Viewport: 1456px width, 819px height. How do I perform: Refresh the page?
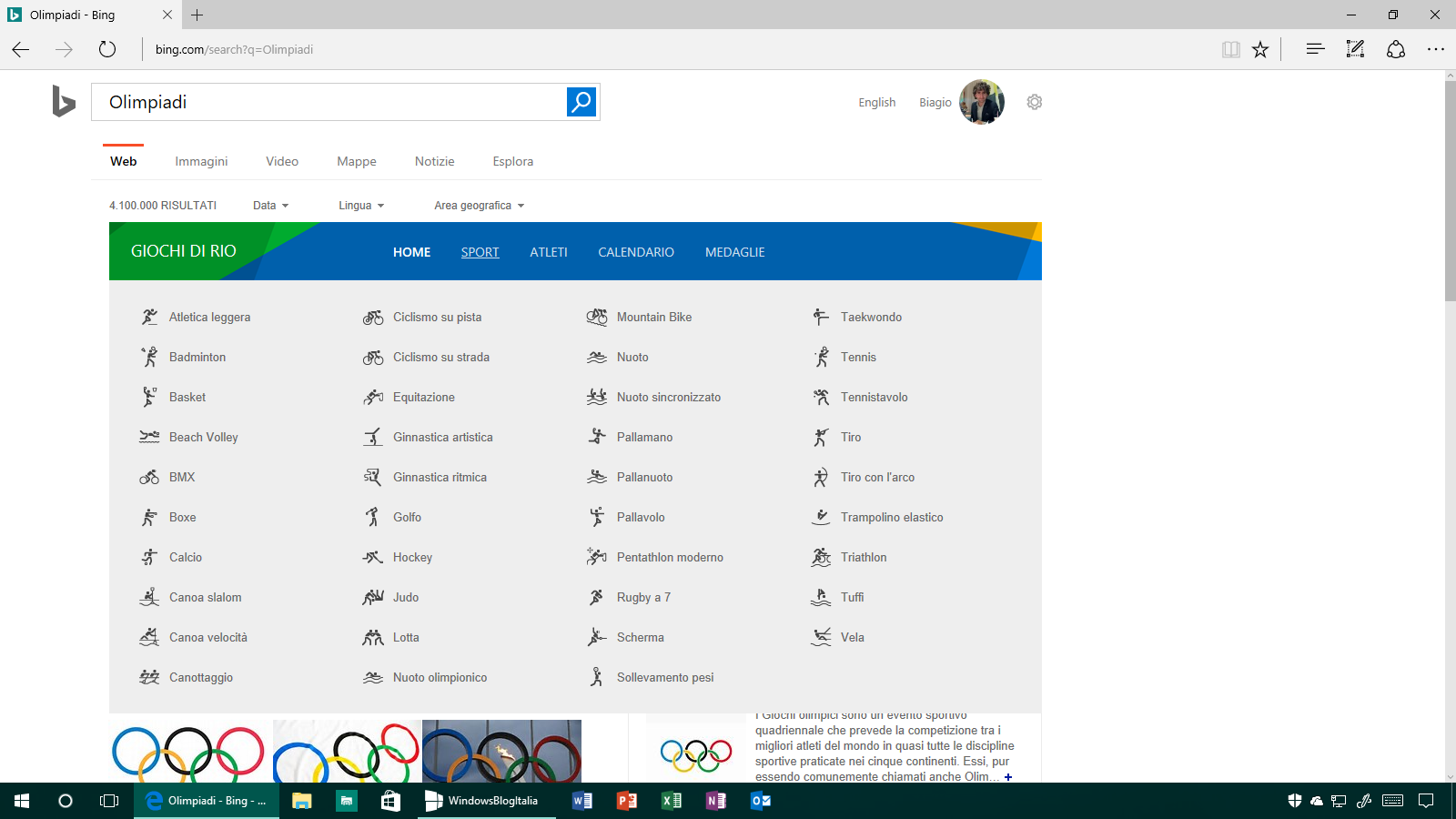(107, 49)
